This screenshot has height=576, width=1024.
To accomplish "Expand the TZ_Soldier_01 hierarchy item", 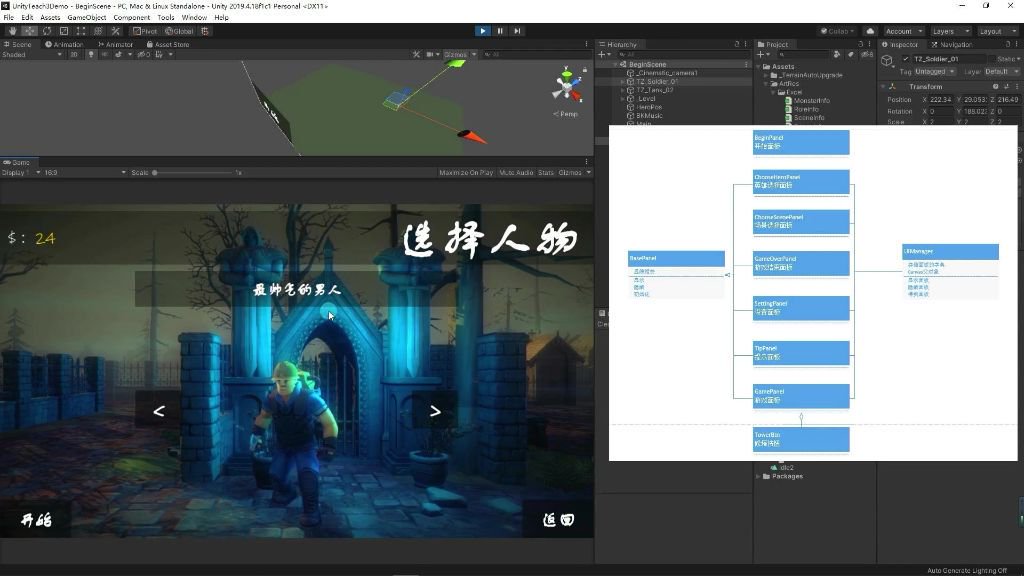I will pos(622,82).
